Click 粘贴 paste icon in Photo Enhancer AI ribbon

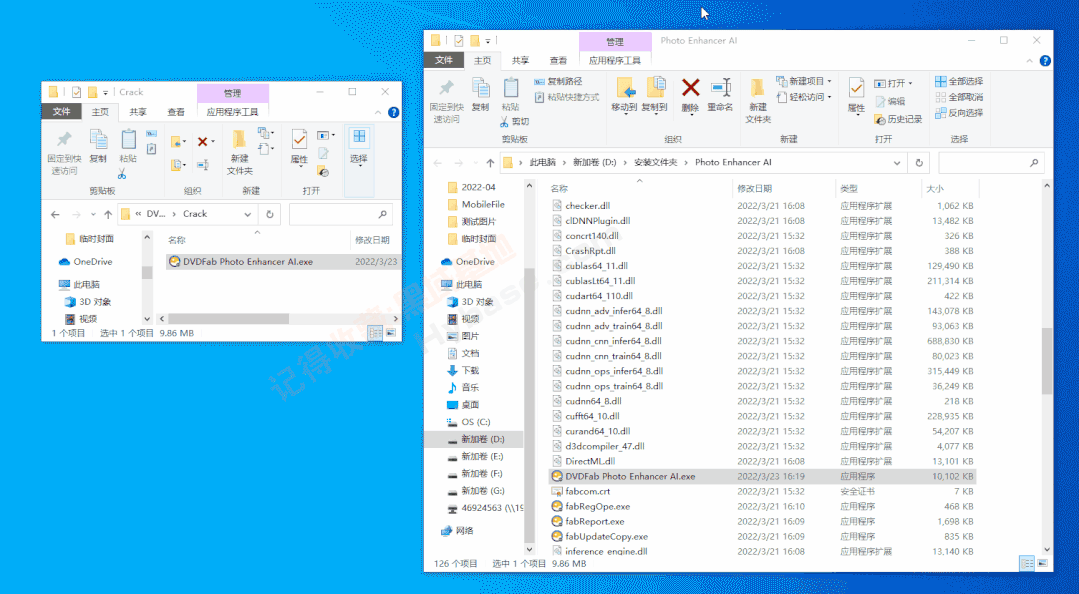click(511, 87)
